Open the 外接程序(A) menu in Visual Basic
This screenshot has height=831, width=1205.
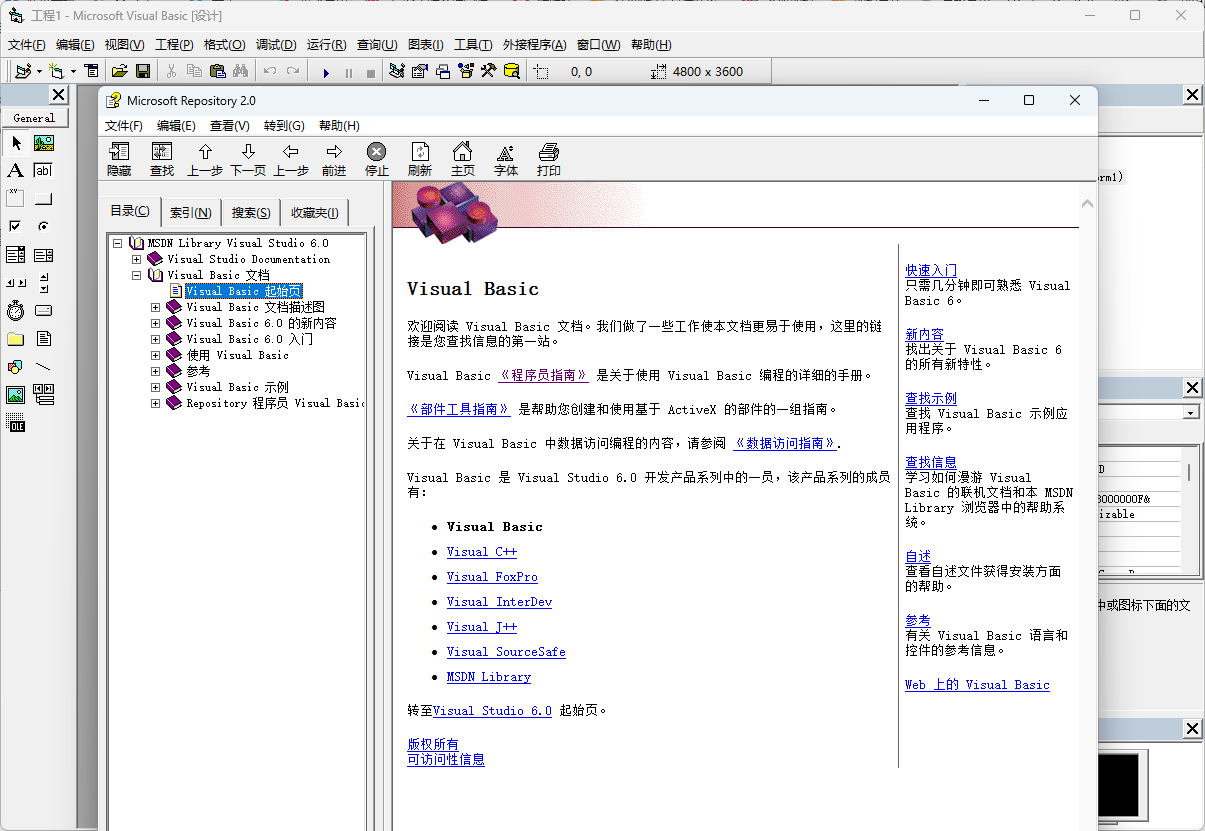[534, 45]
